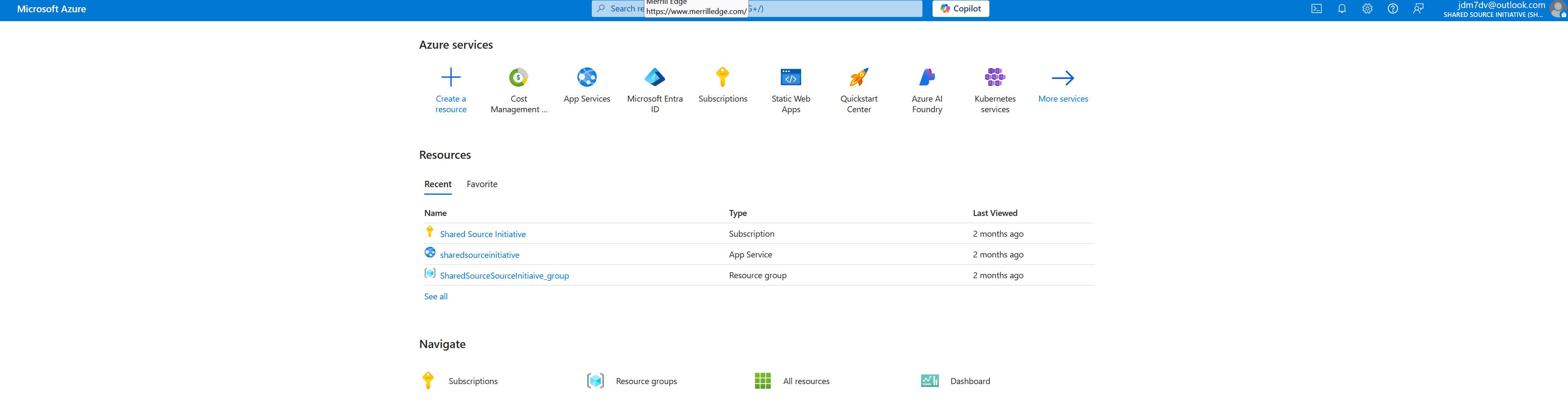Open Kubernetes services icon

tap(995, 77)
